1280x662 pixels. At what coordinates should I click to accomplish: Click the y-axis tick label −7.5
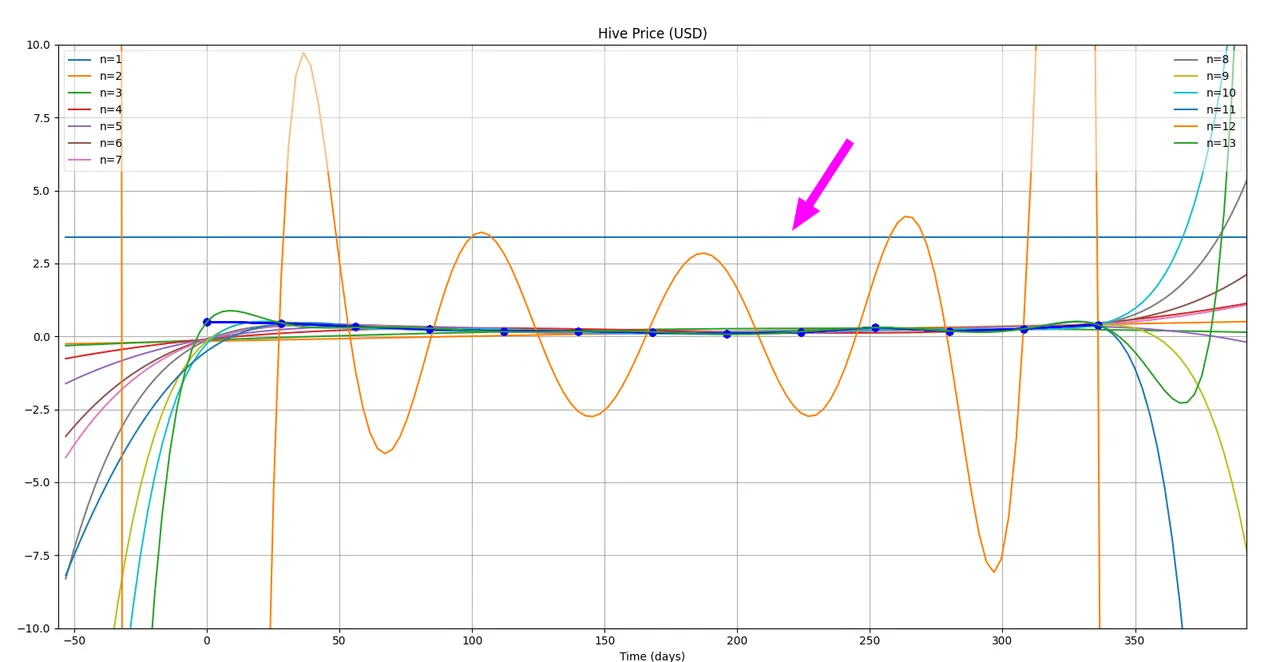(x=36, y=556)
